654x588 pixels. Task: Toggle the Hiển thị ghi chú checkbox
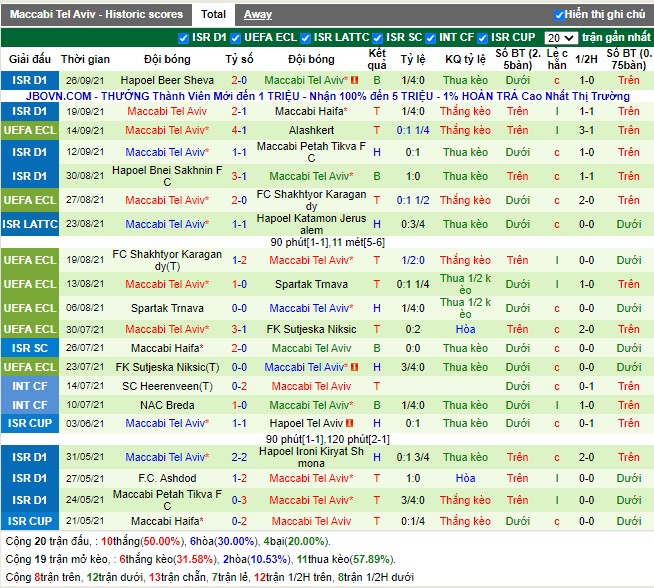click(559, 15)
